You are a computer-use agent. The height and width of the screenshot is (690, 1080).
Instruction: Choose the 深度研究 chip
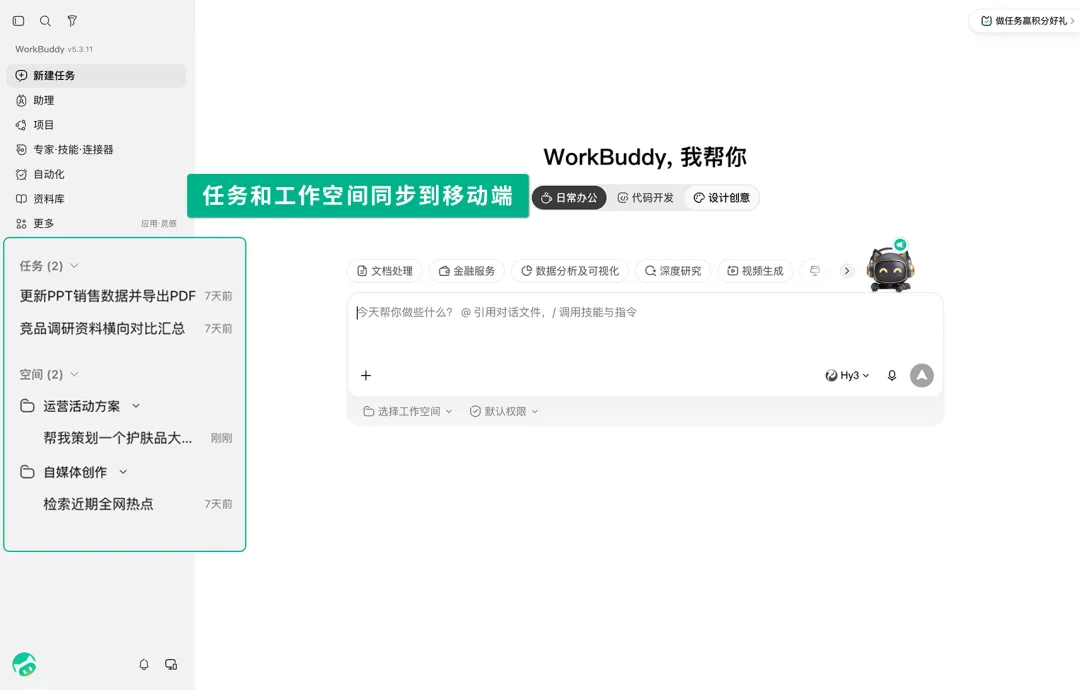673,271
